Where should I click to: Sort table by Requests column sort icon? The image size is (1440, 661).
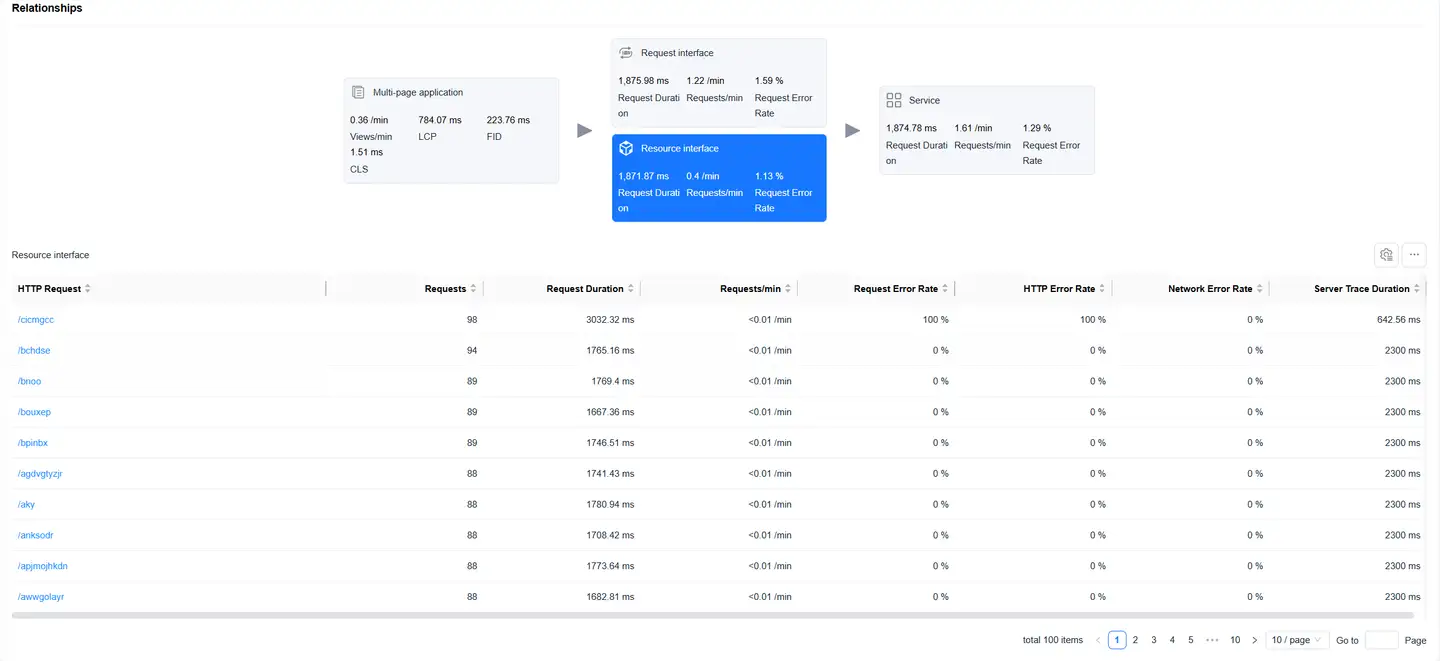[473, 289]
